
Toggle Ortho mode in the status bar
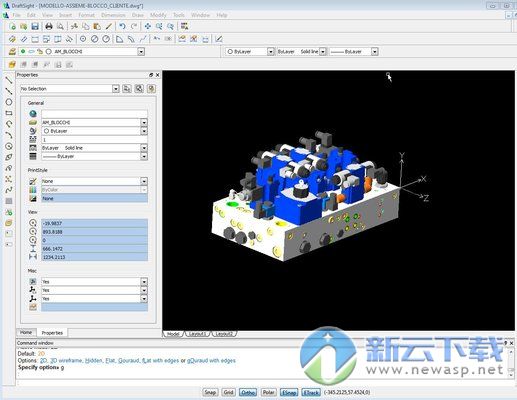248,392
